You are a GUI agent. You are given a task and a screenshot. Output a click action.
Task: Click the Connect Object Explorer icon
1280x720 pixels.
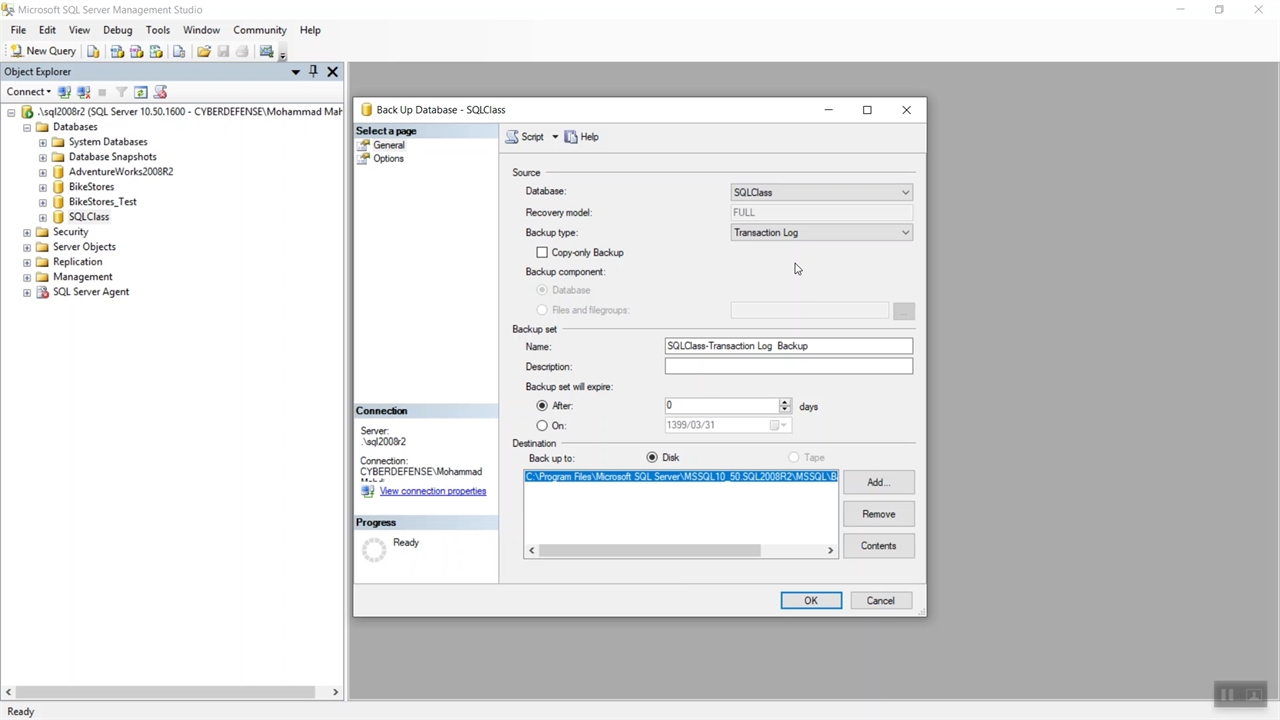click(64, 92)
